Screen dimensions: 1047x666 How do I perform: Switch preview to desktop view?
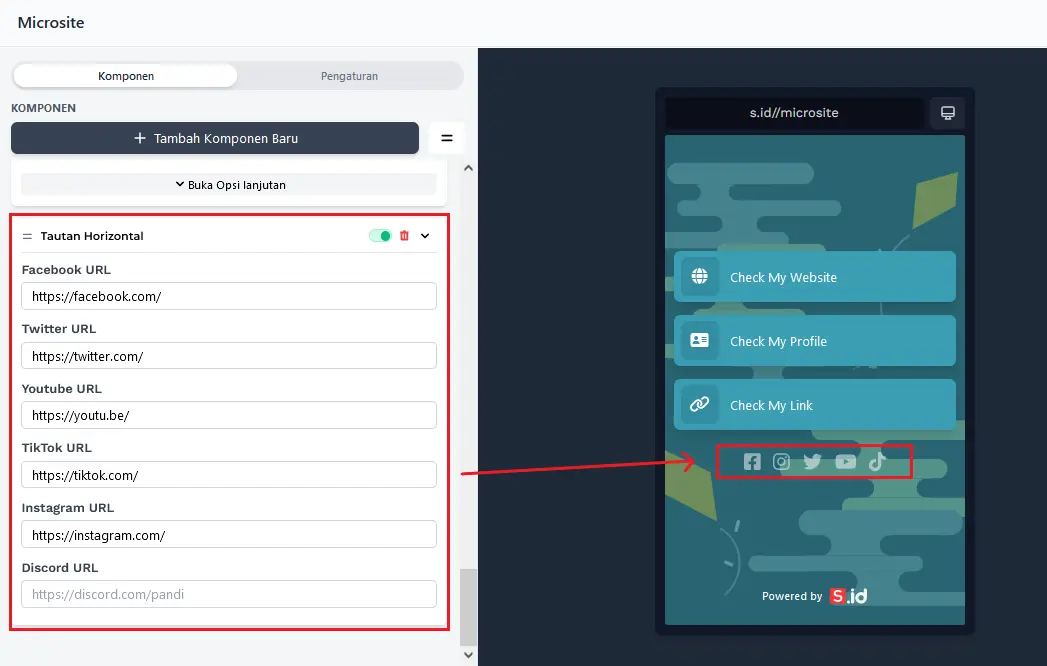click(947, 113)
